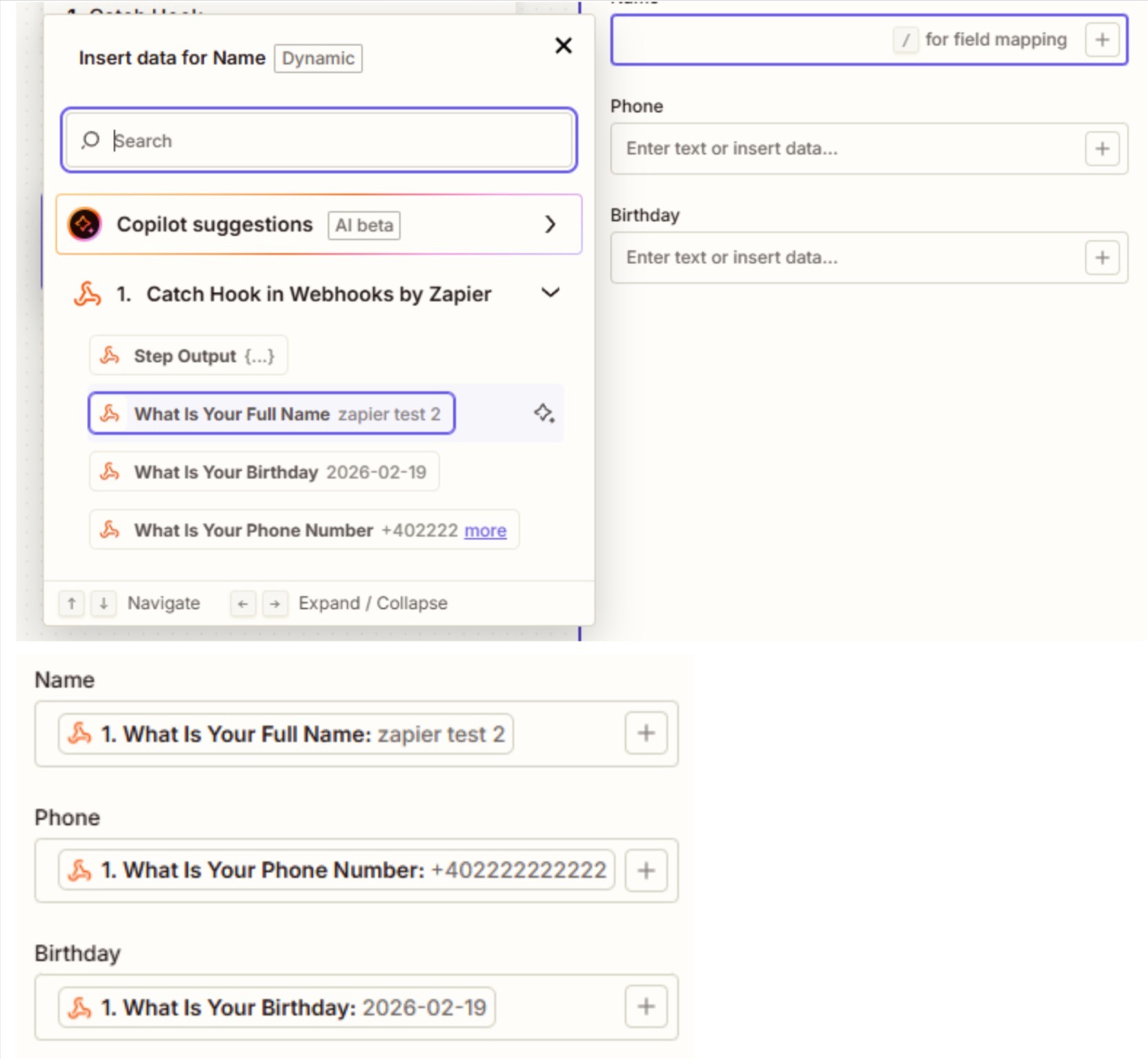Click plus button in mapped Birthday field
1148x1059 pixels.
pyautogui.click(x=646, y=1007)
